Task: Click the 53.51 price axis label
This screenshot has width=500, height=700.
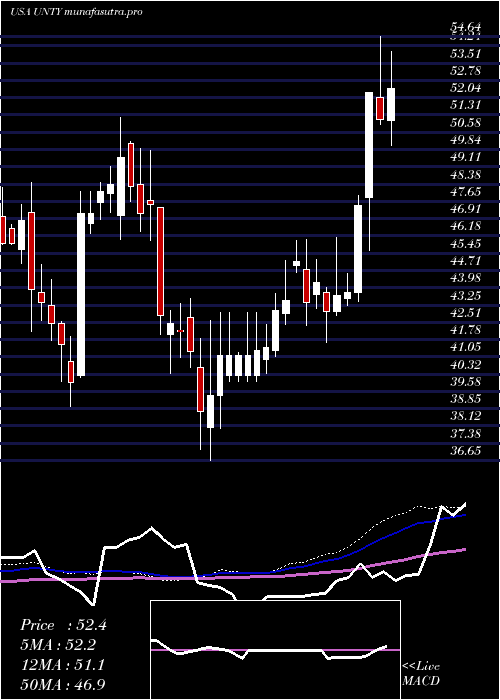Action: (x=466, y=54)
